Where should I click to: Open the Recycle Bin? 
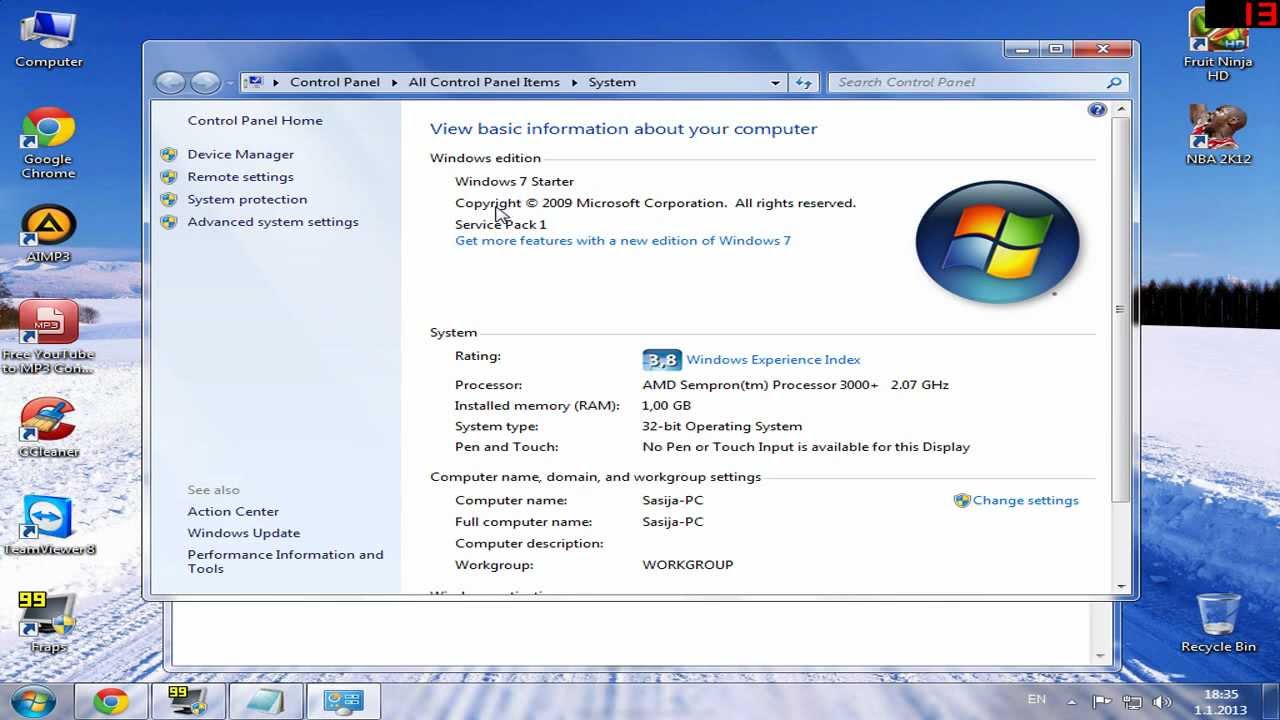pyautogui.click(x=1218, y=623)
